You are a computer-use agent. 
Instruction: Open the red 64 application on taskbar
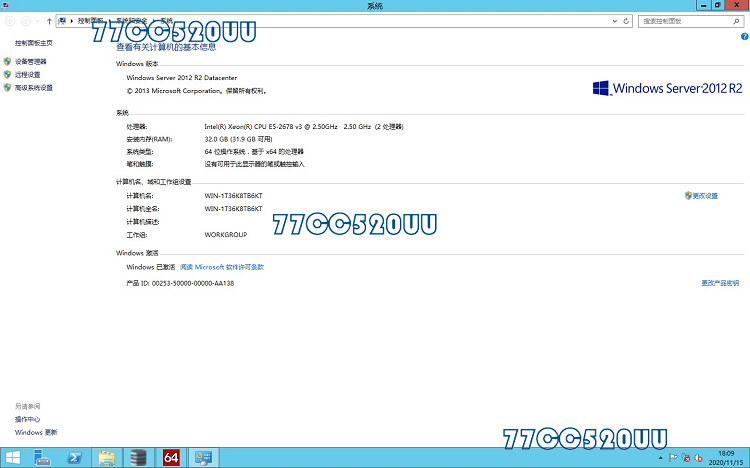171,458
